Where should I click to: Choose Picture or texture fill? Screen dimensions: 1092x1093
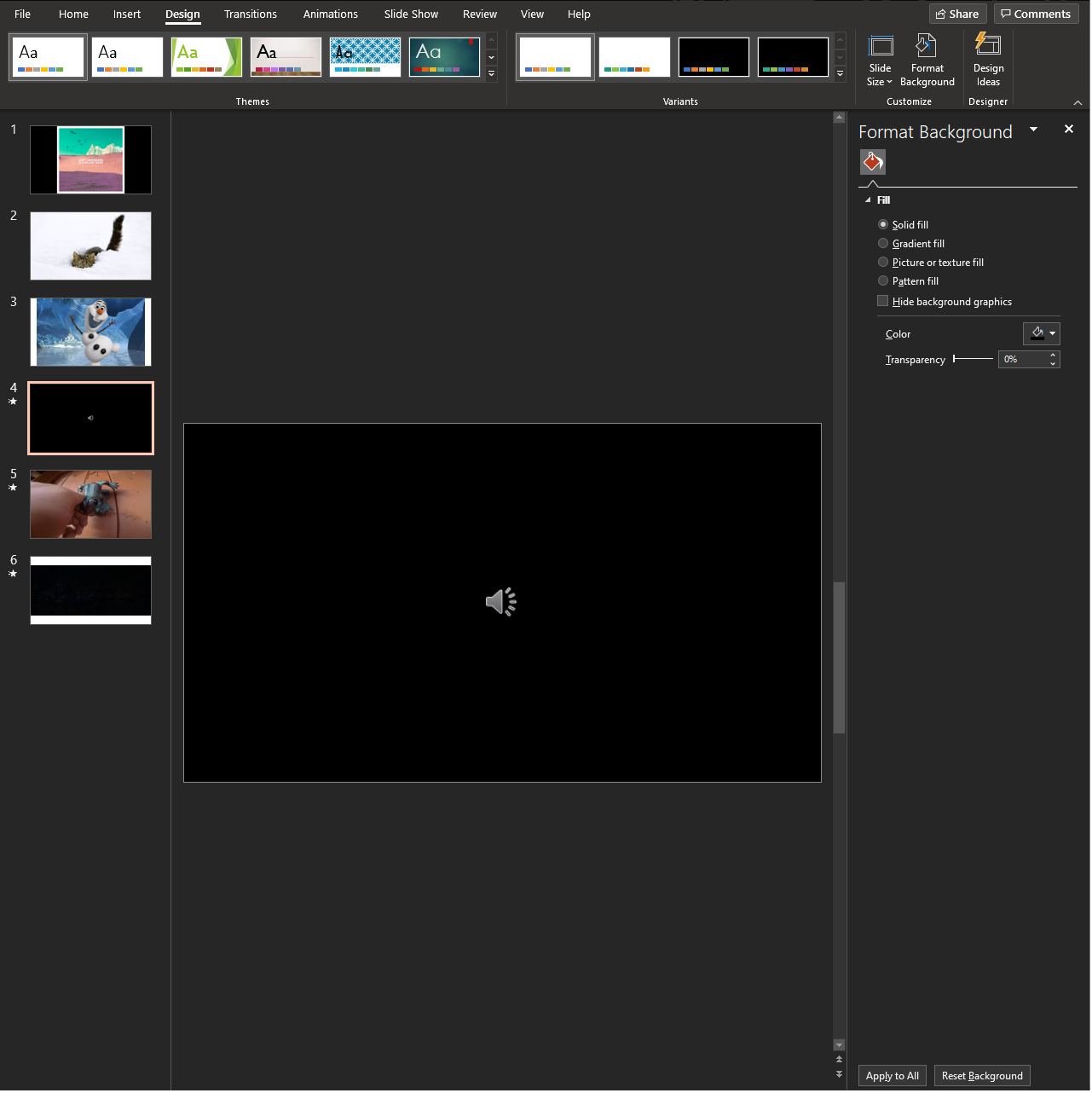coord(883,262)
